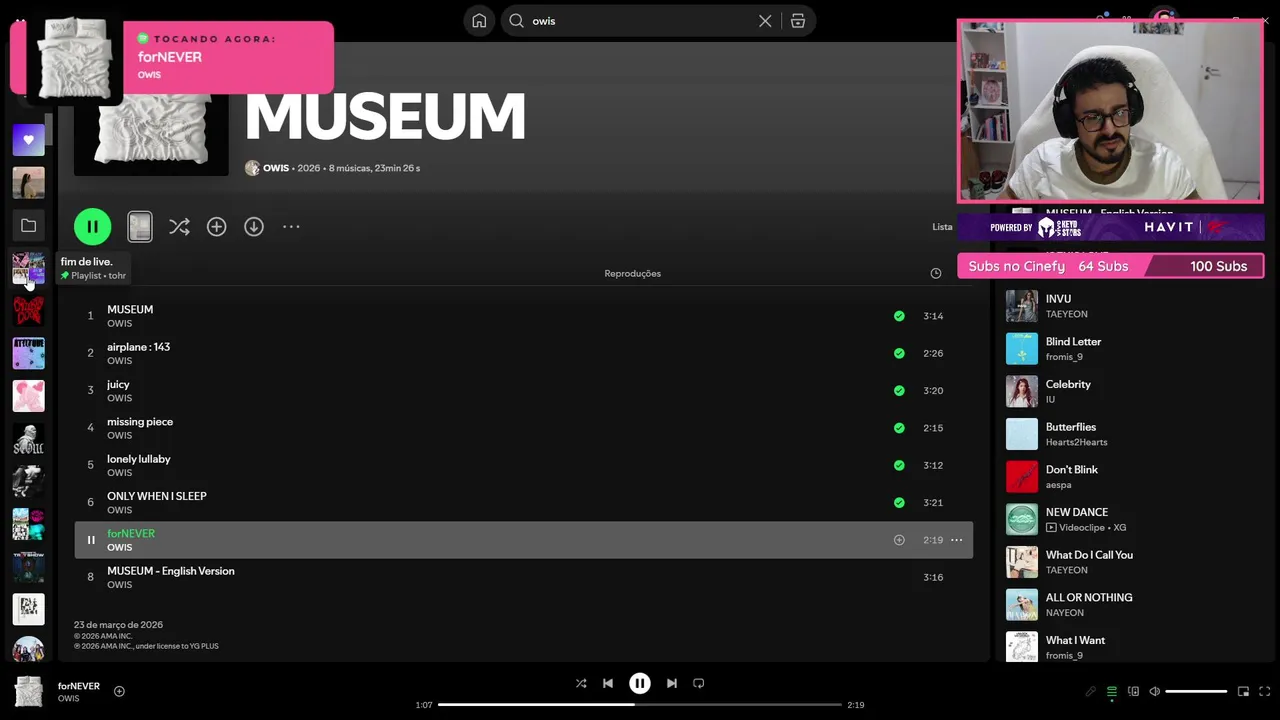Toggle saved check for airplane : 143
Screen dimensions: 1280x720
tap(899, 353)
